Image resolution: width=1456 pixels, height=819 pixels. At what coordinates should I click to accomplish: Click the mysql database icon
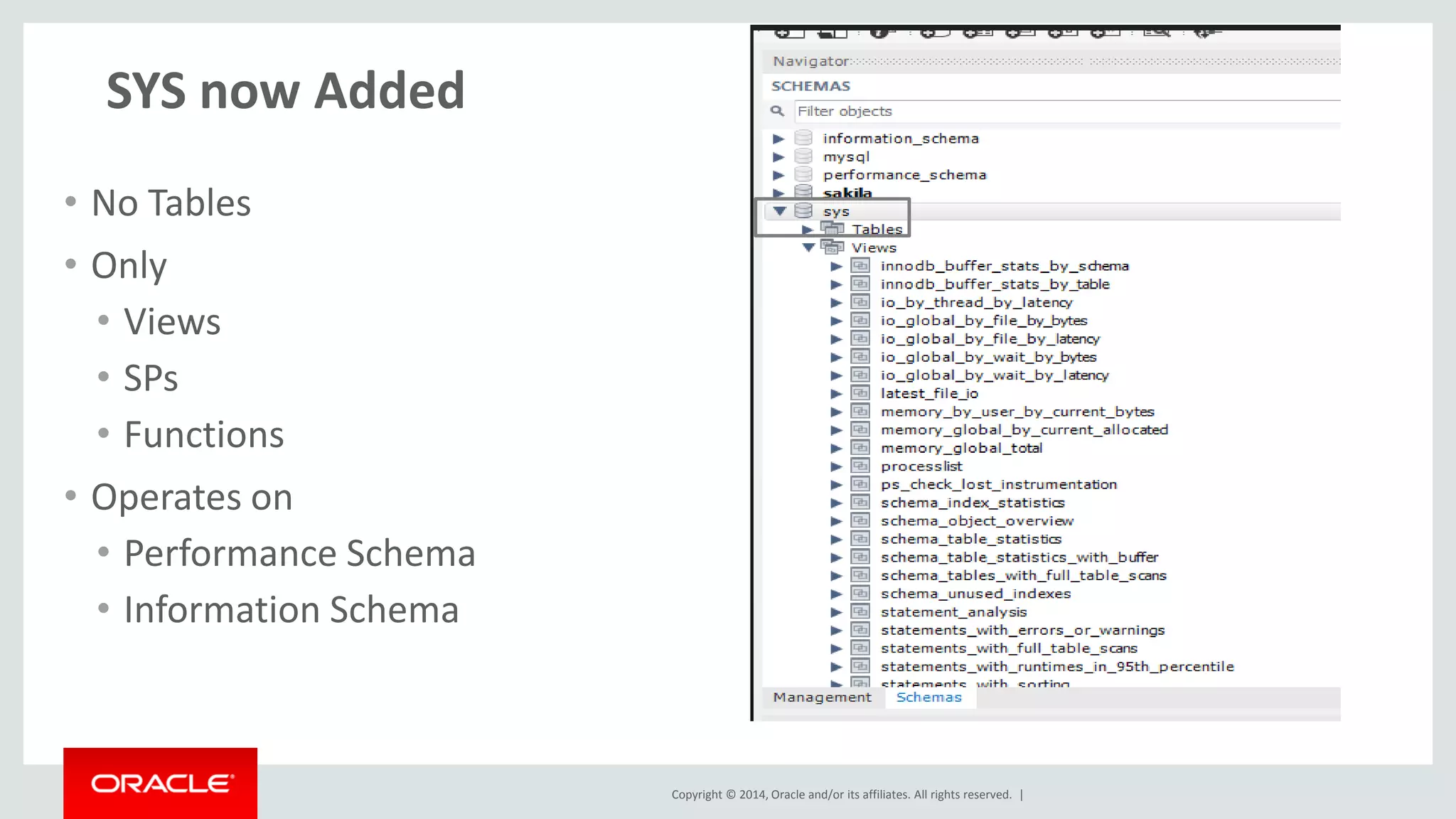(803, 156)
